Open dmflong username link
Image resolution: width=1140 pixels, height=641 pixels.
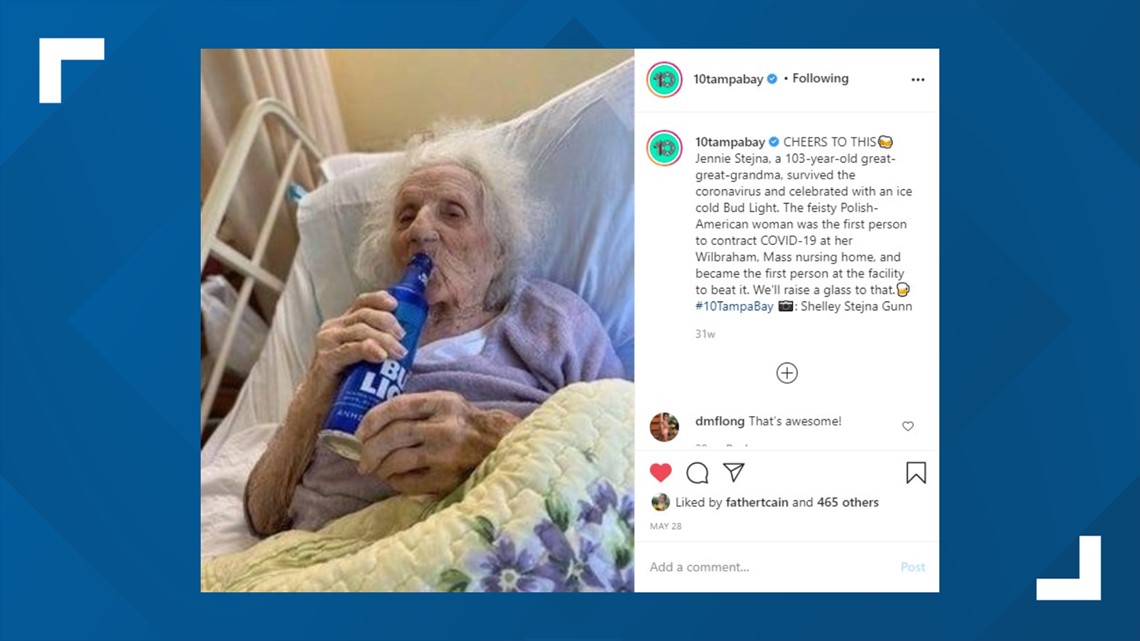[720, 421]
